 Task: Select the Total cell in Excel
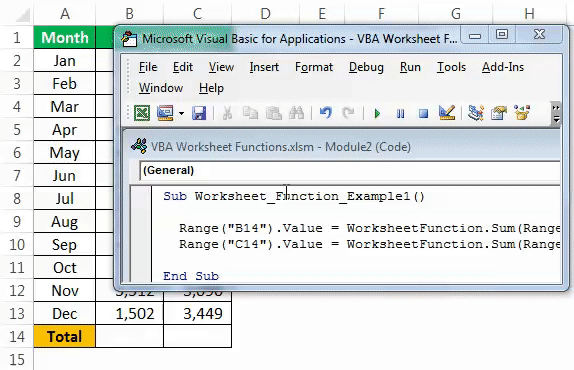[64, 336]
